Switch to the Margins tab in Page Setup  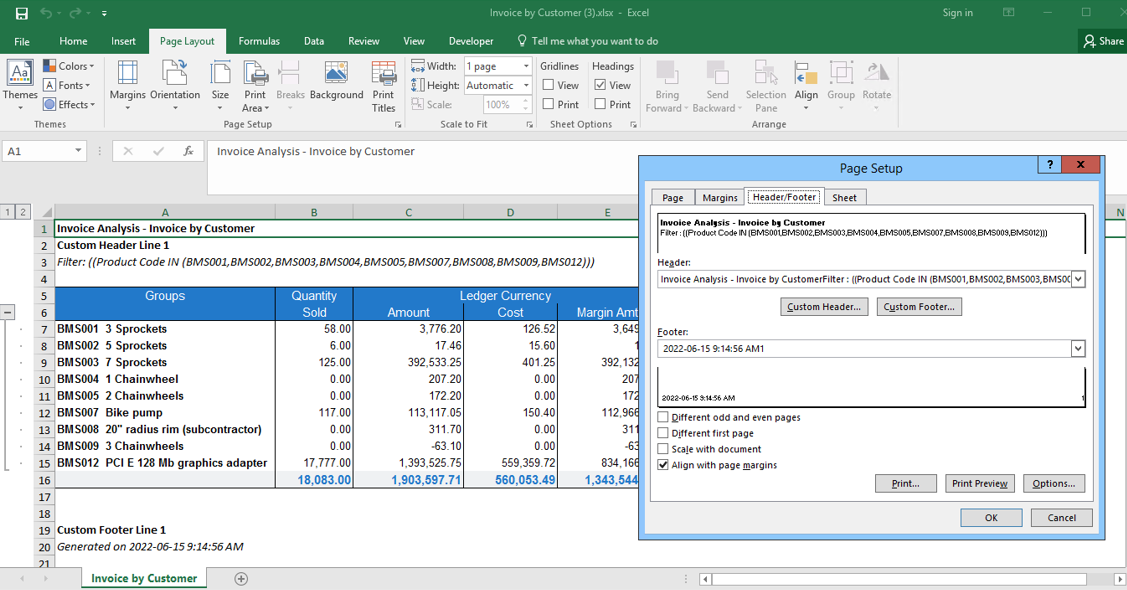point(719,198)
